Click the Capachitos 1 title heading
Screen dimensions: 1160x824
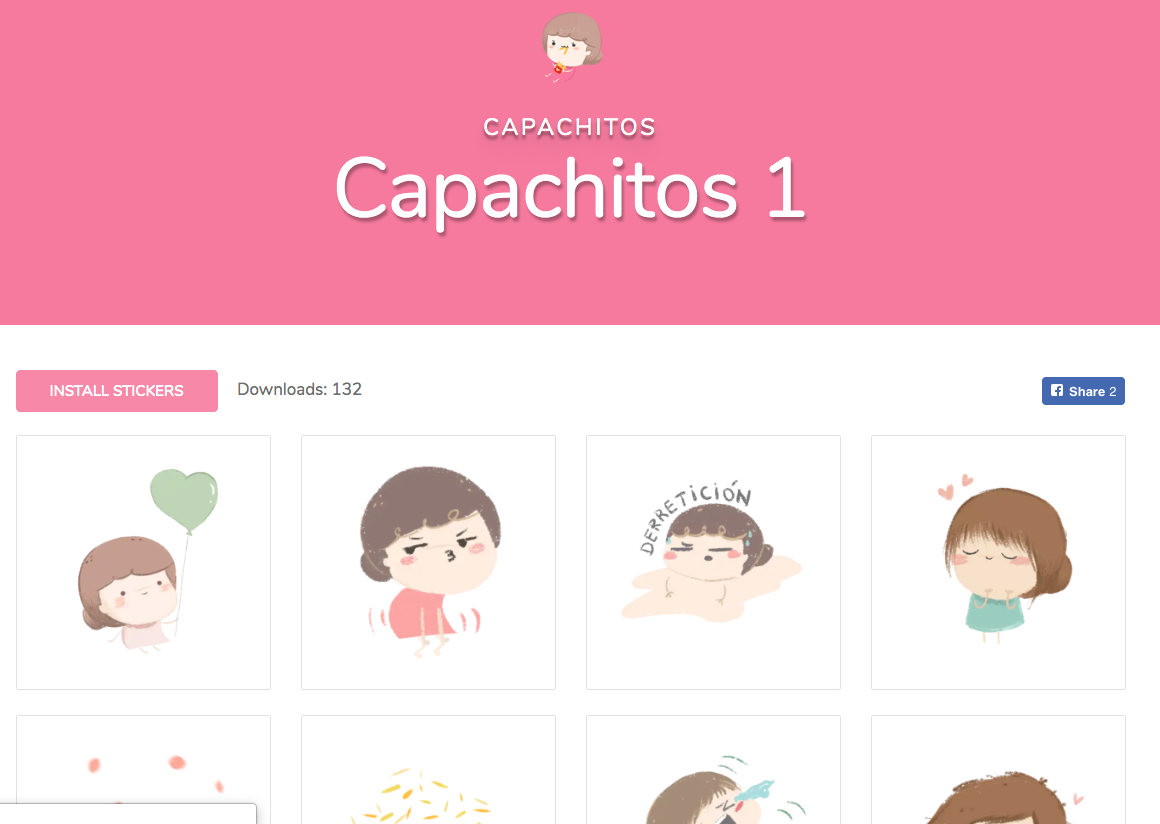pyautogui.click(x=570, y=189)
